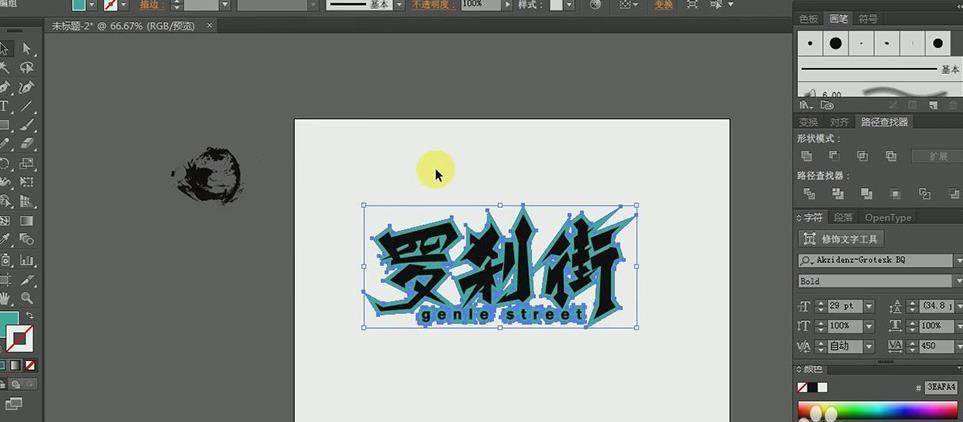Click the Minus Front shape mode icon
Screen dimensions: 963x422
pos(834,156)
